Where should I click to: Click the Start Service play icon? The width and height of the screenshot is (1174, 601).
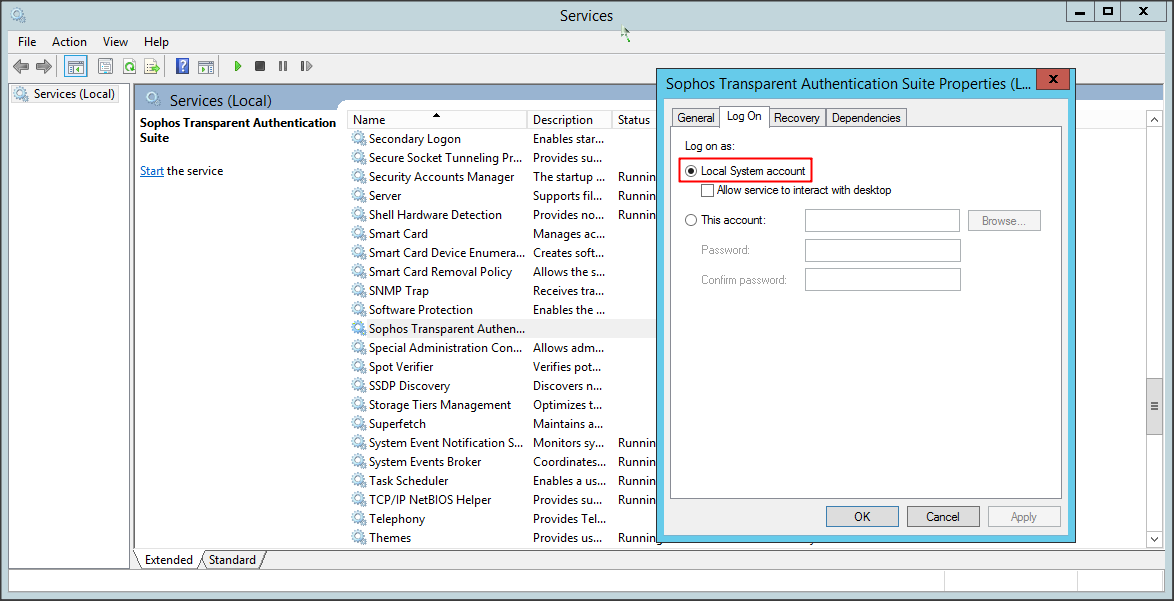(238, 66)
